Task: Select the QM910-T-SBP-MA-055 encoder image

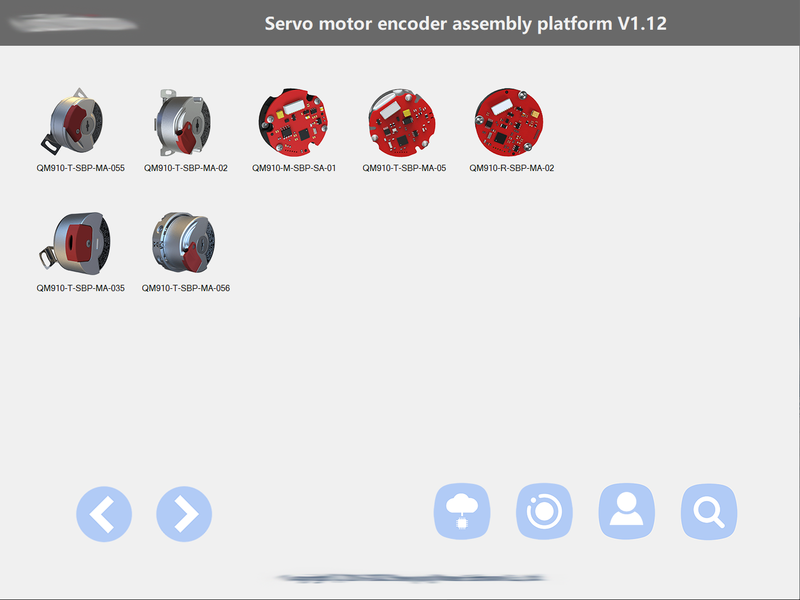Action: 73,120
